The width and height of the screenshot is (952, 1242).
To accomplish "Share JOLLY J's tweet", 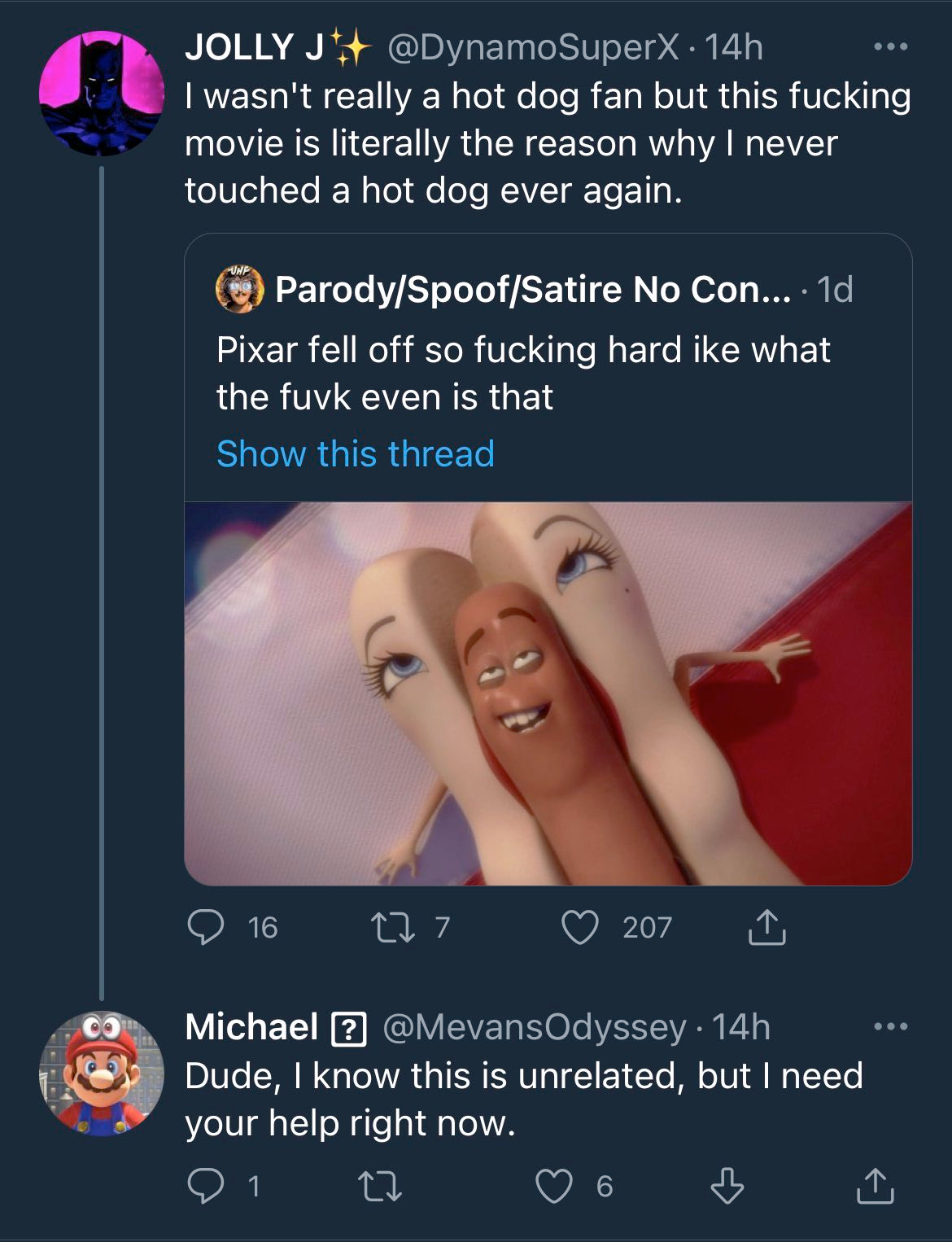I will point(766,927).
